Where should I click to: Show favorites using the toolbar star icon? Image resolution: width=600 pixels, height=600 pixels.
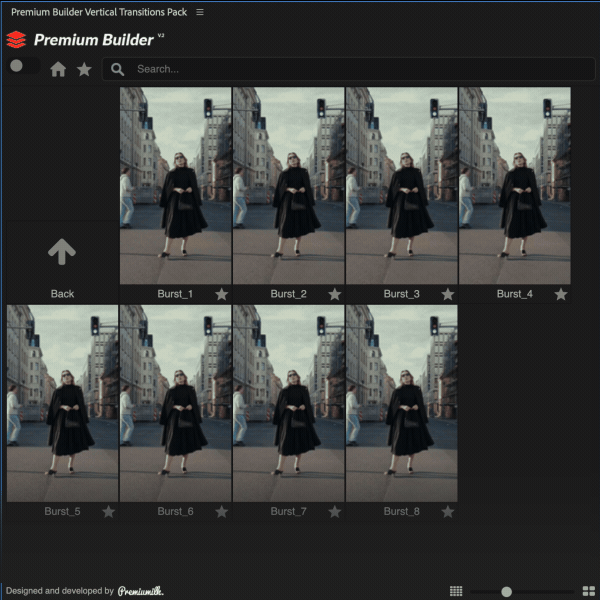point(84,69)
